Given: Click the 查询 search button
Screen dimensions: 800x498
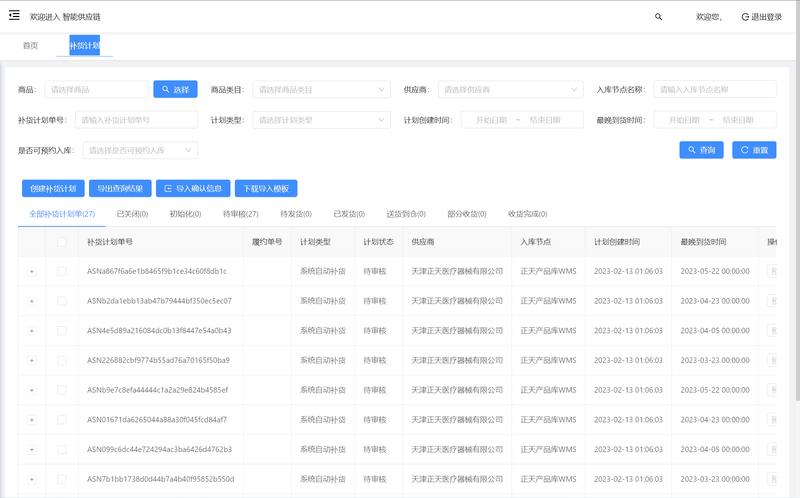Looking at the screenshot, I should click(701, 150).
